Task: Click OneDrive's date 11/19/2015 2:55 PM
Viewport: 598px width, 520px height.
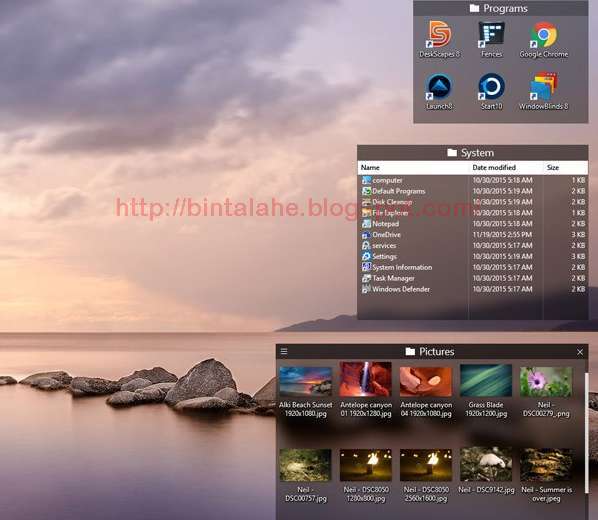Action: coord(502,235)
